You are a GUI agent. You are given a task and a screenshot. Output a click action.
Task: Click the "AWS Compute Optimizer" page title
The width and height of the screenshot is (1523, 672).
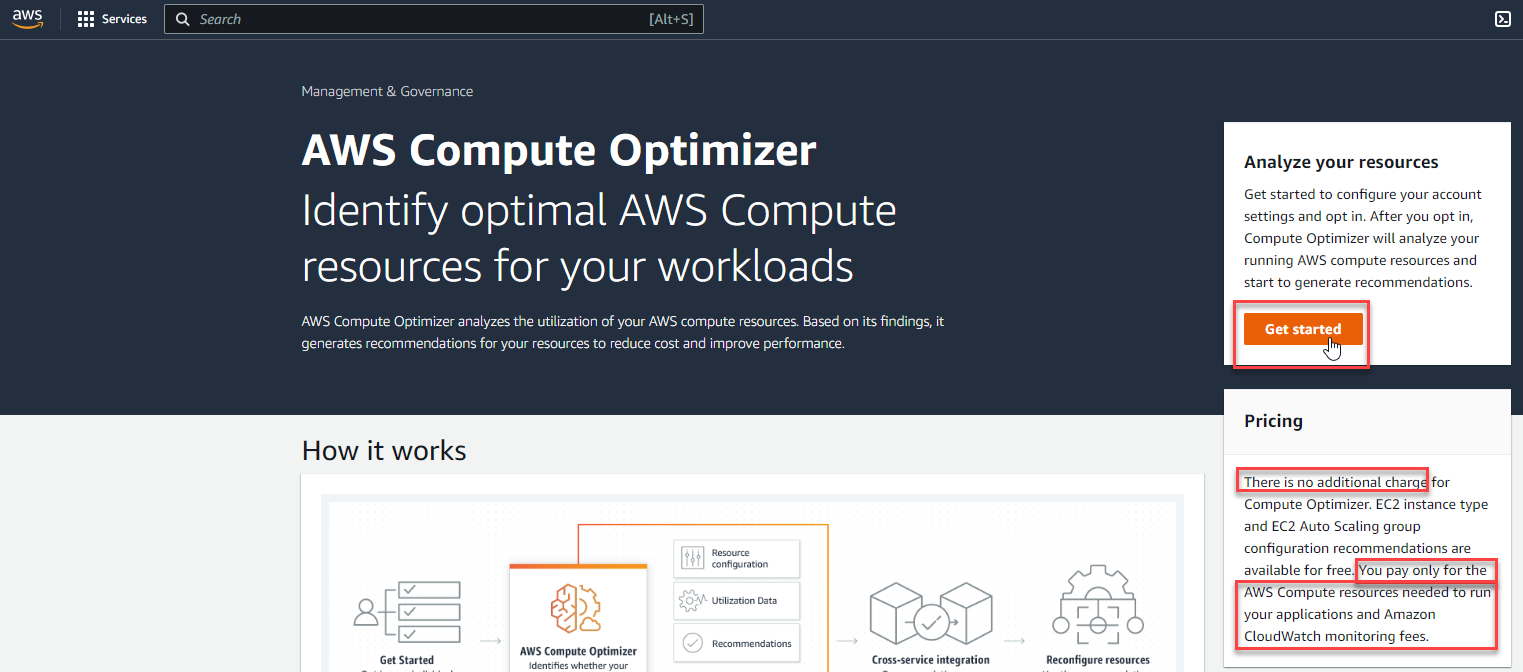[559, 151]
